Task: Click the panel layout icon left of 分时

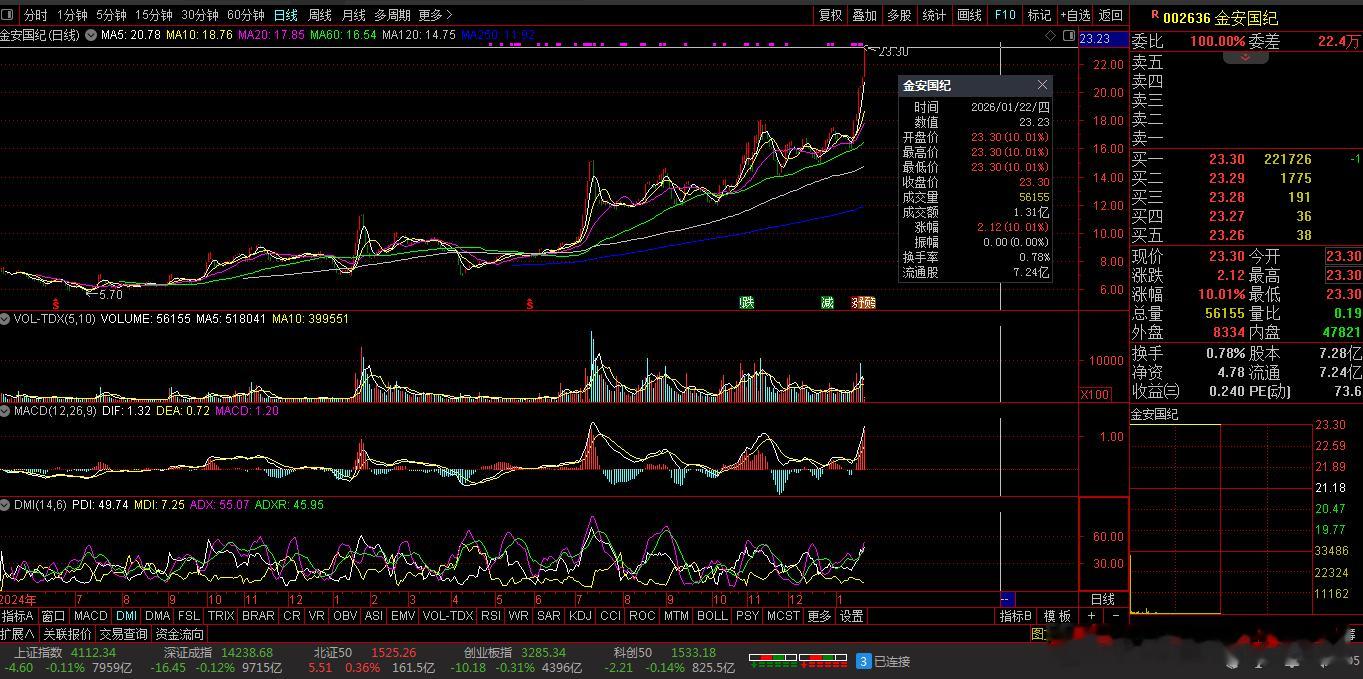Action: [x=8, y=15]
